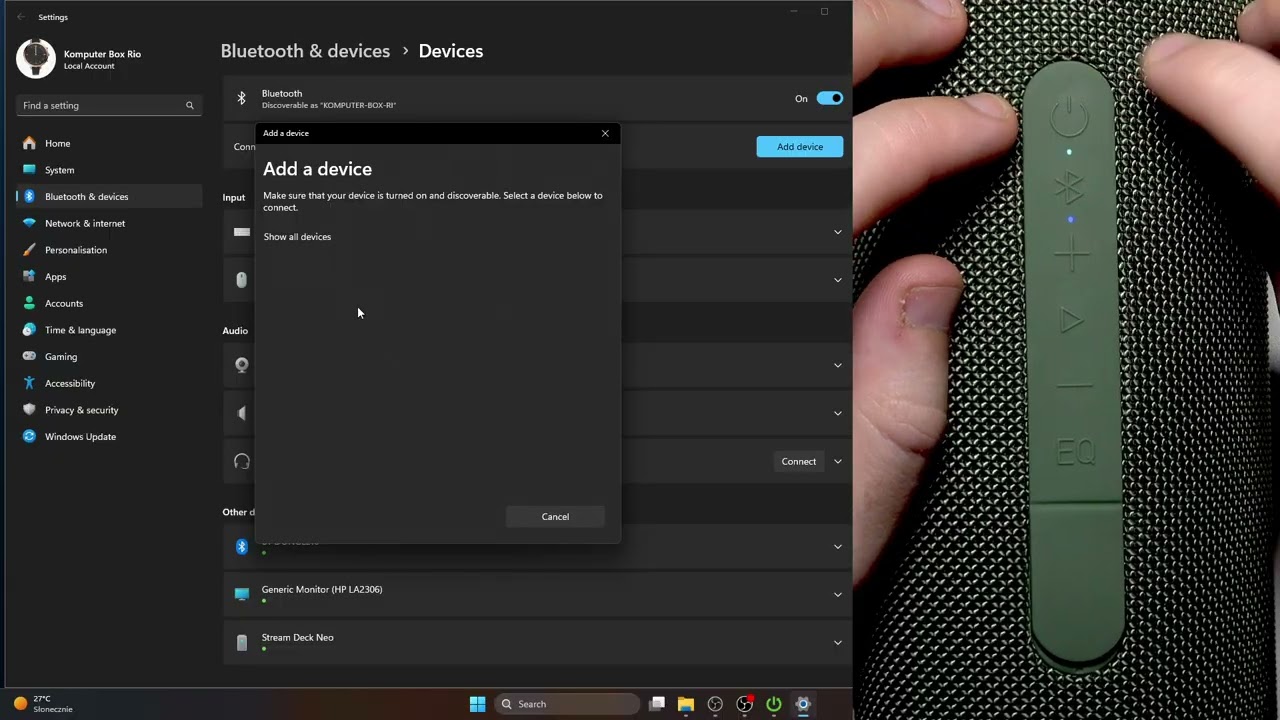
Task: Click the Komputer Box Rio profile picture
Action: [36, 59]
